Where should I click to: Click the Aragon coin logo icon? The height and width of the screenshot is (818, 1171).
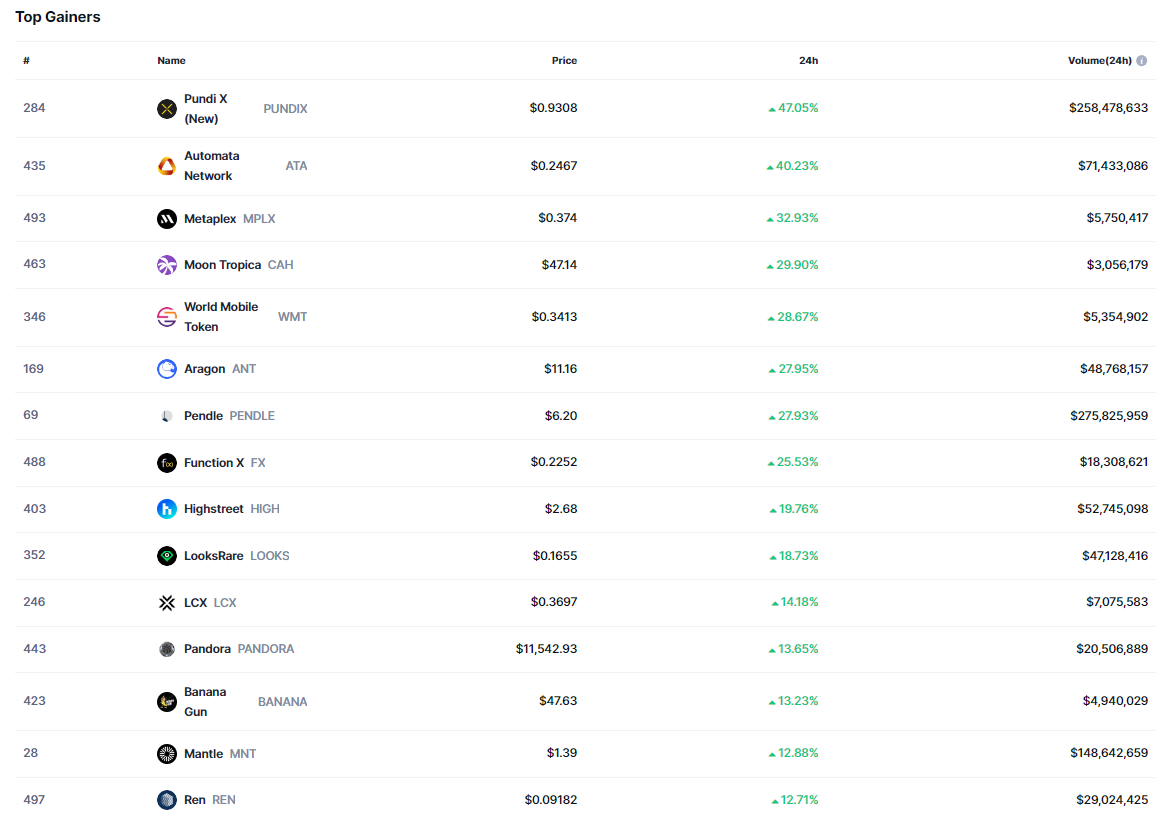167,369
